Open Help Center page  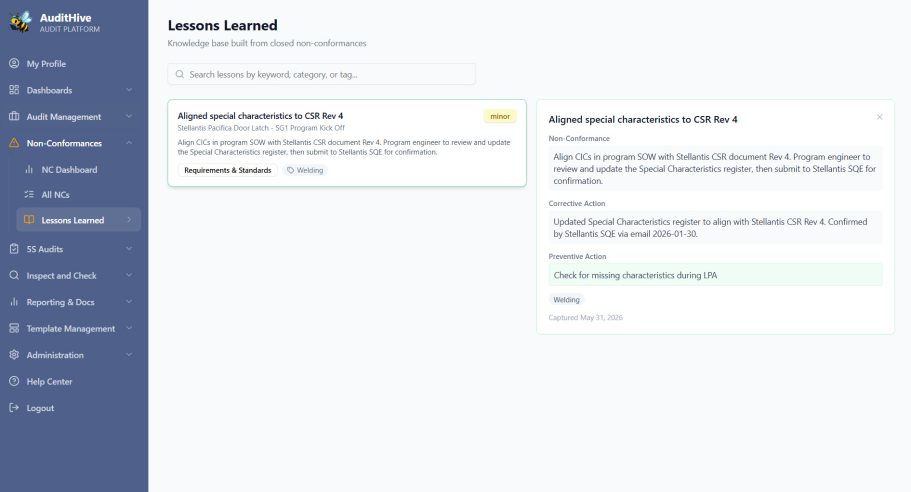[x=74, y=381]
